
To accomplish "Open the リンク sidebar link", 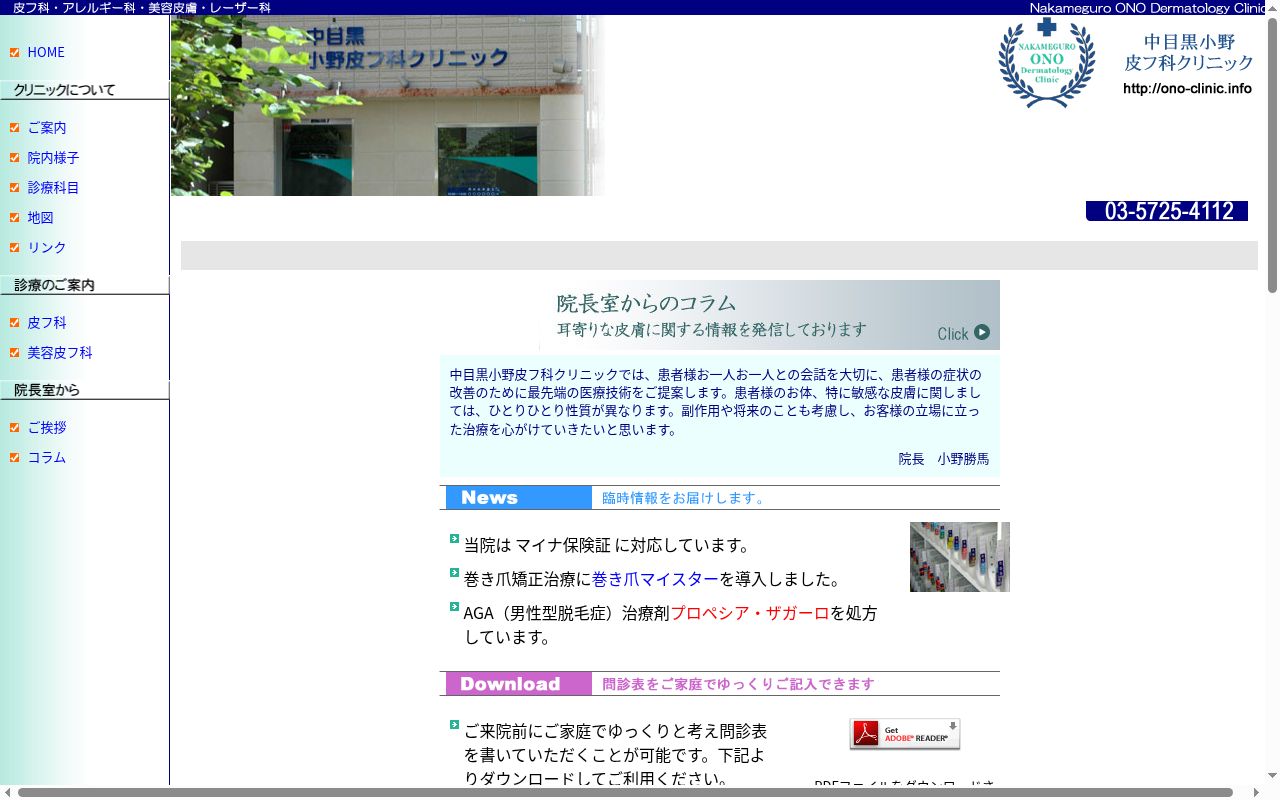I will [47, 248].
